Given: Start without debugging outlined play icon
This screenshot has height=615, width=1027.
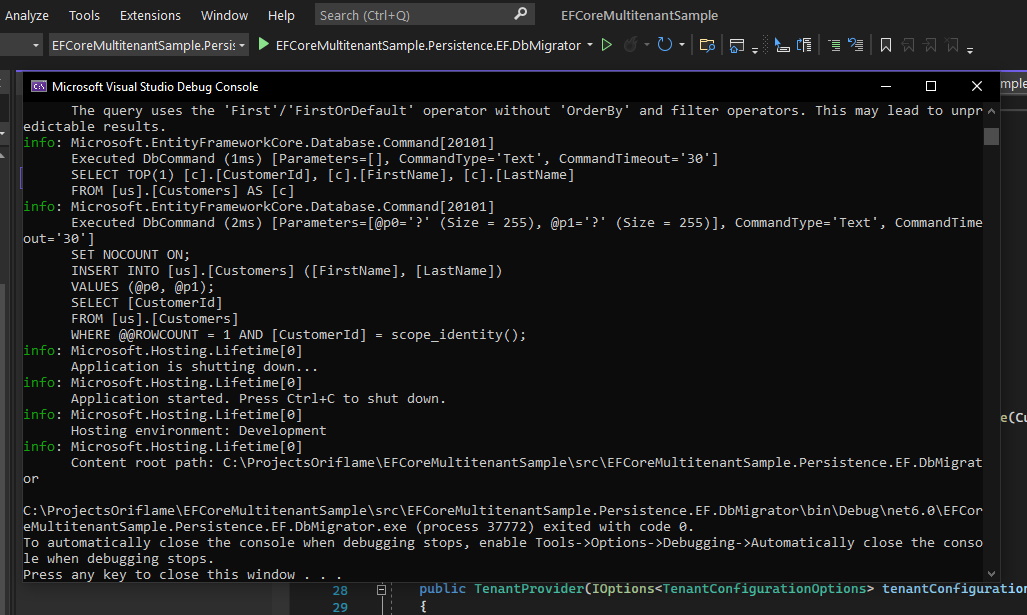Looking at the screenshot, I should (x=607, y=45).
